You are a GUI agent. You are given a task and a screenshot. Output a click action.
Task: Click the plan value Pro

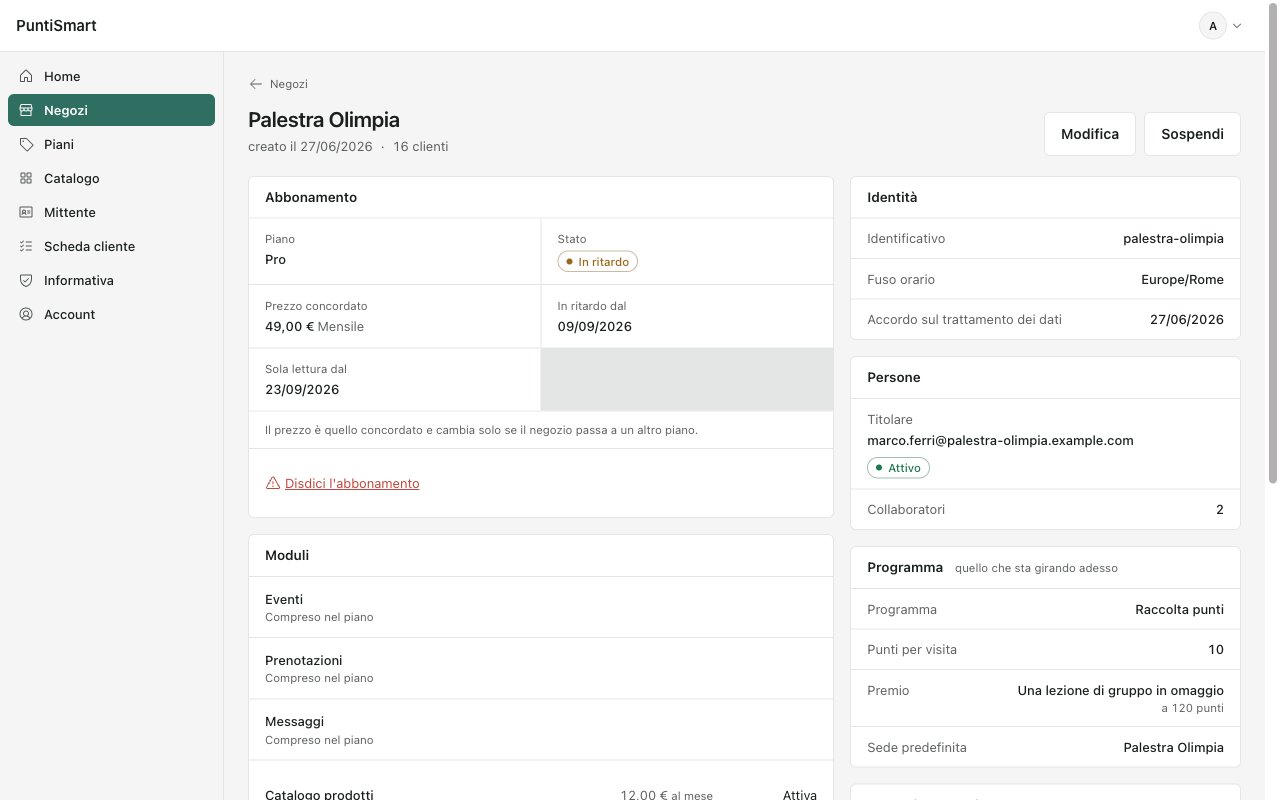[x=275, y=260]
